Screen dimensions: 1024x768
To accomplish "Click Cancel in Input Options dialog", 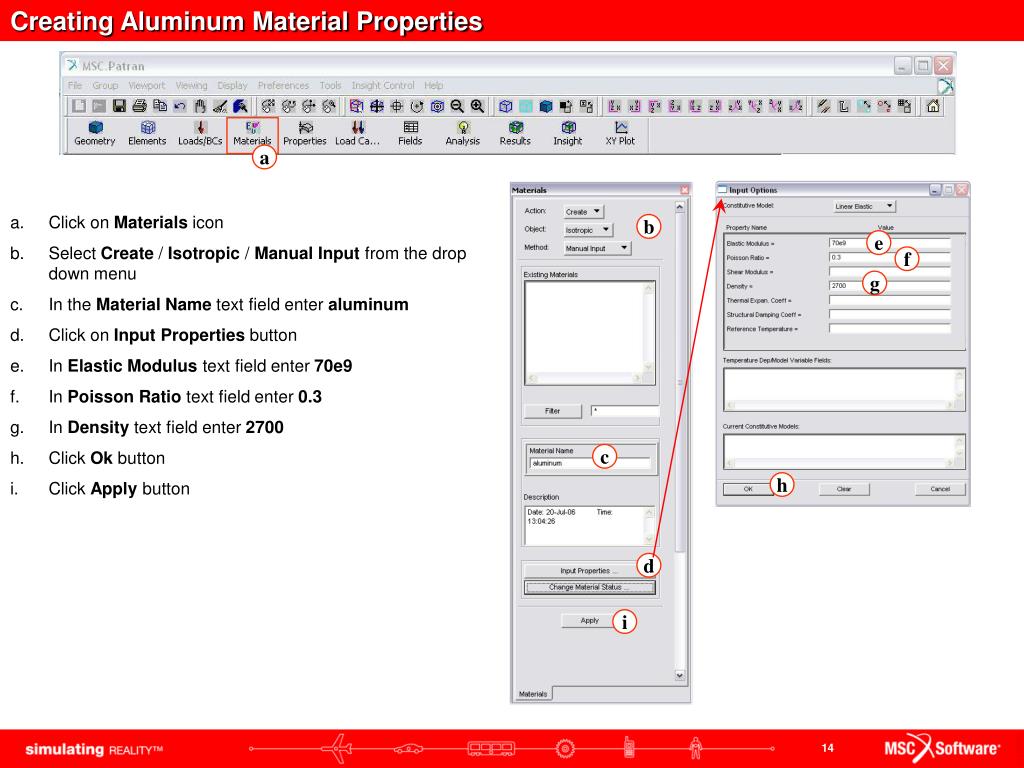I will [940, 489].
